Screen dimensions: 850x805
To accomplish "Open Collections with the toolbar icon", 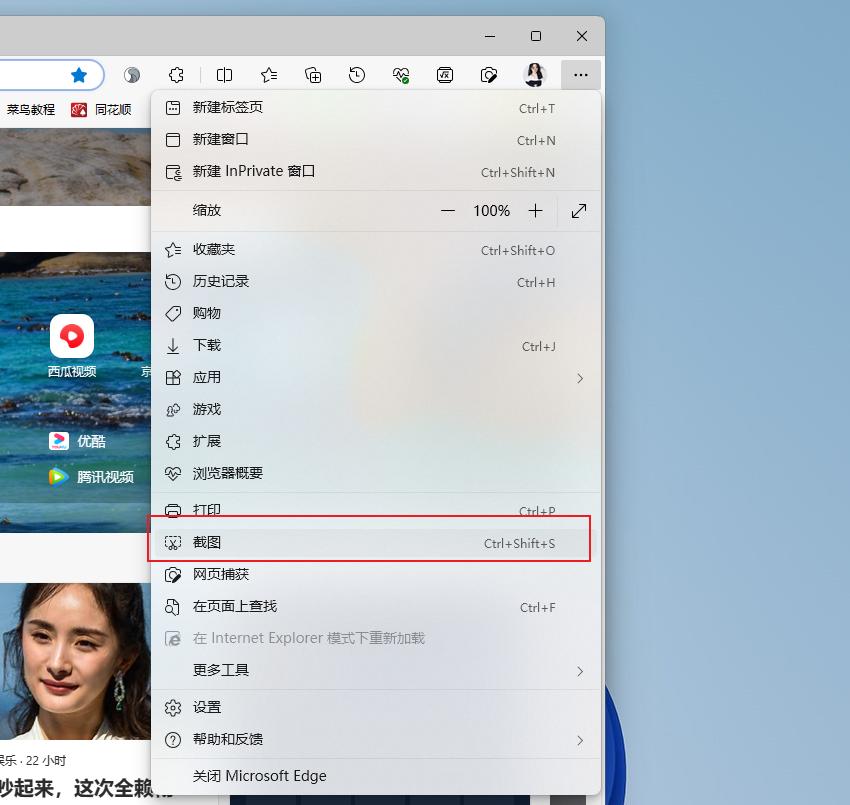I will 313,75.
